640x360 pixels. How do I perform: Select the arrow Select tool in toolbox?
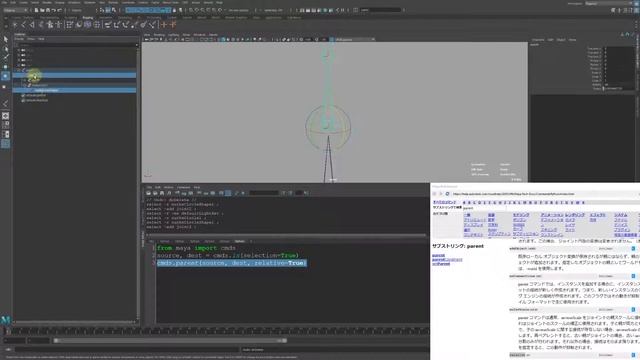click(x=5, y=39)
